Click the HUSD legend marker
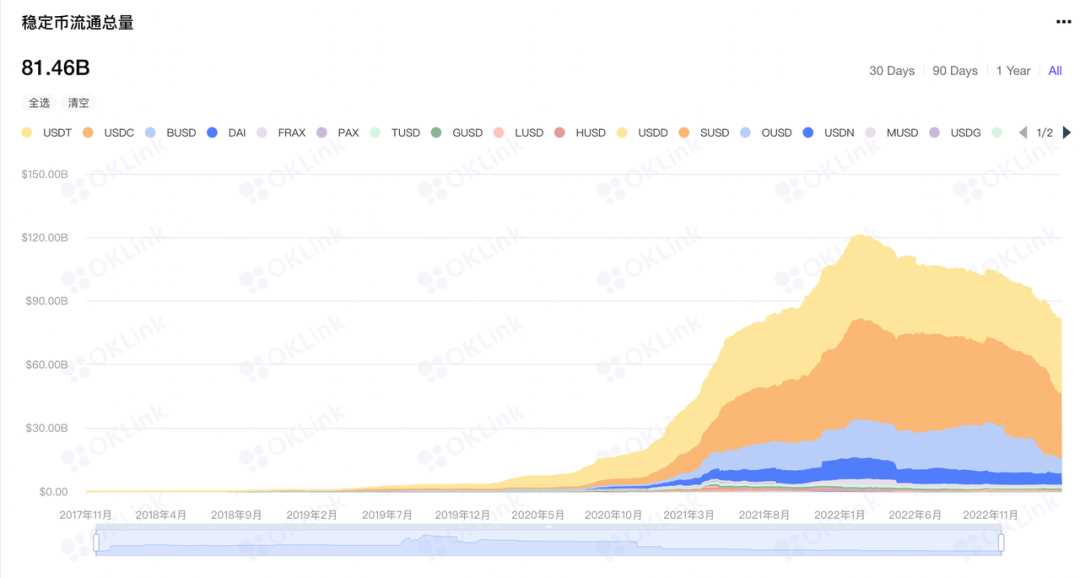 (x=560, y=132)
